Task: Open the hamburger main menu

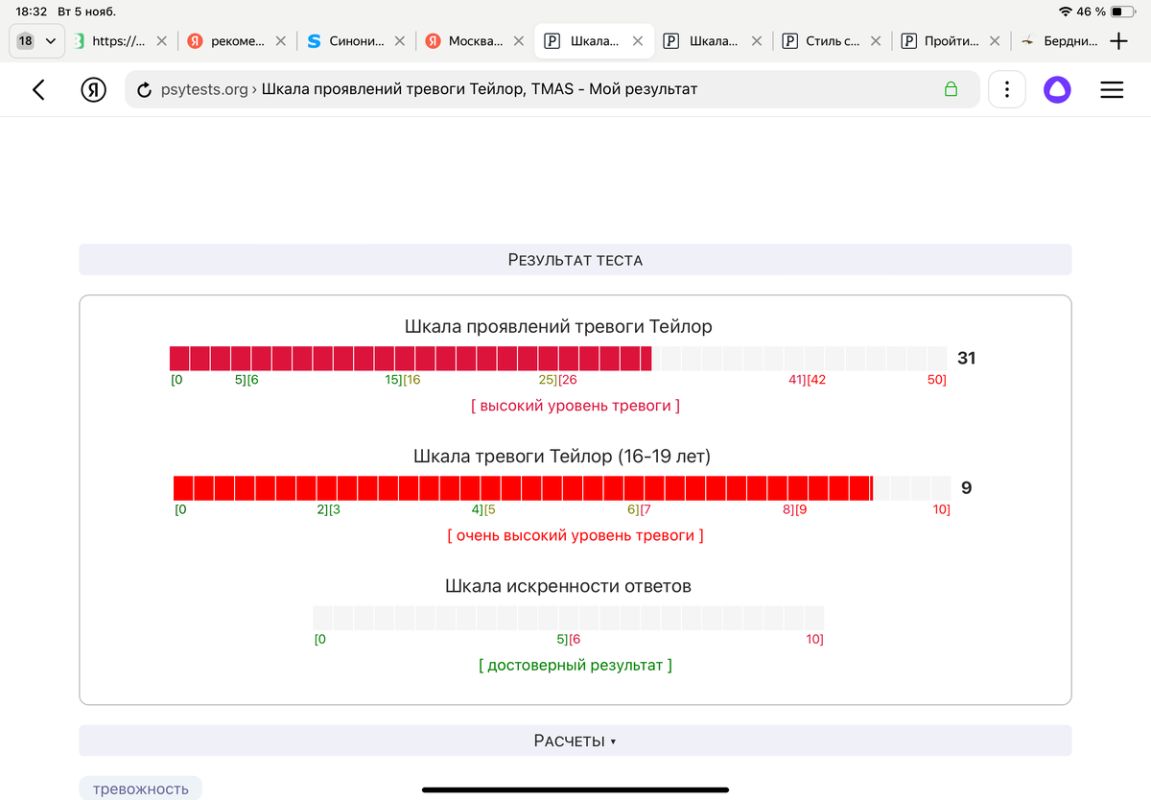Action: 1111,90
